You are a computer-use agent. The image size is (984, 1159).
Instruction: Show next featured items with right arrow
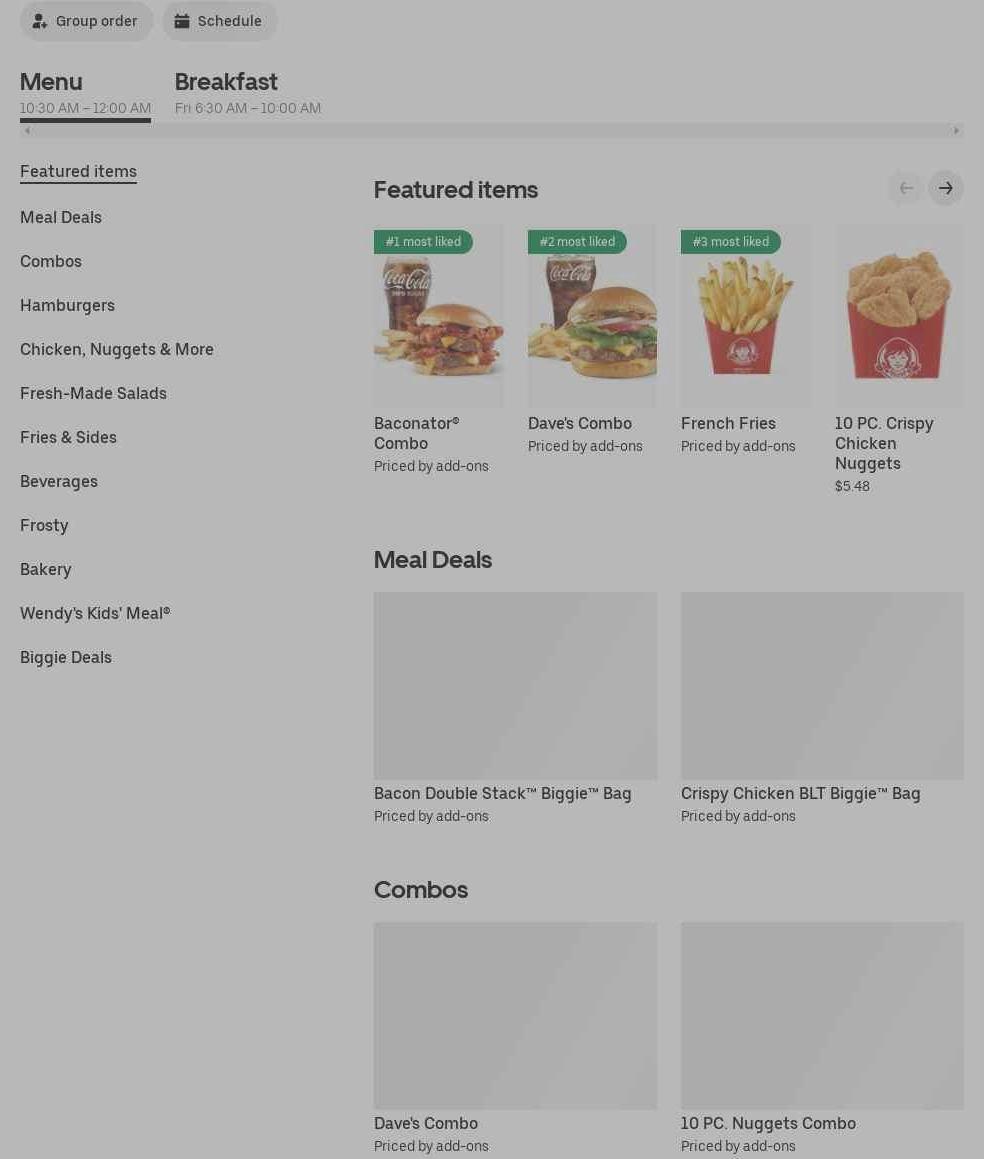(946, 188)
